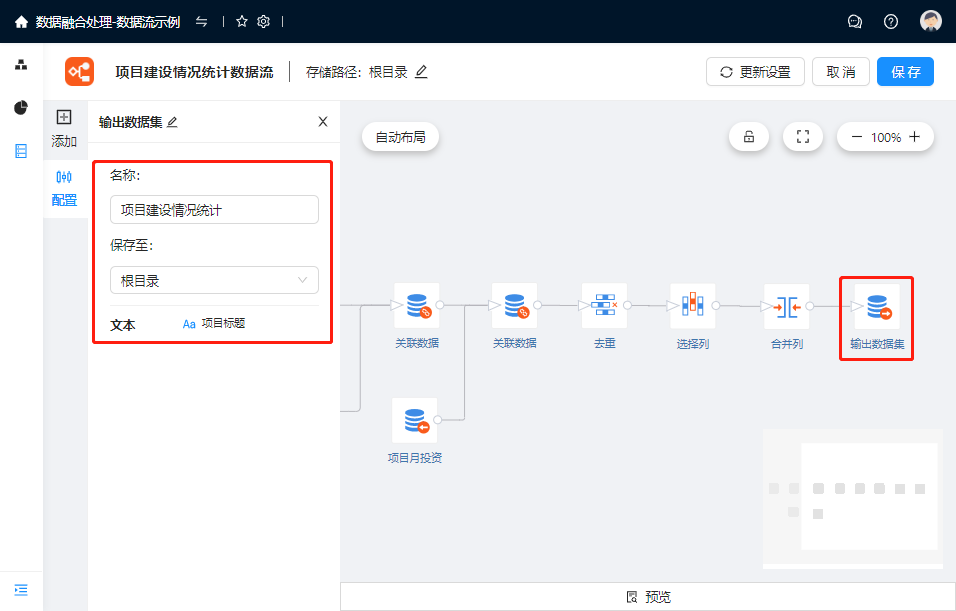Image resolution: width=956 pixels, height=611 pixels.
Task: Expand the bottom-left sidebar collapse icon
Action: coord(21,589)
